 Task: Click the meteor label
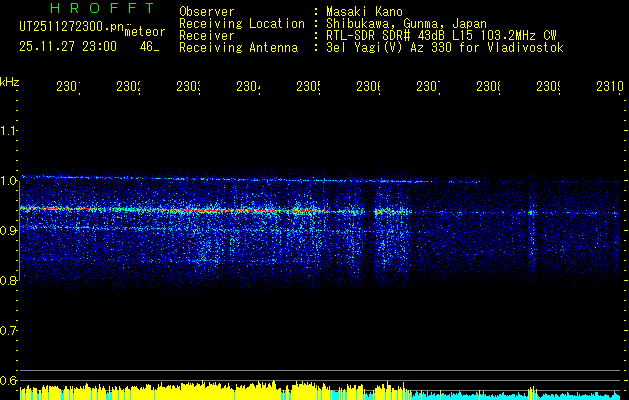145,32
